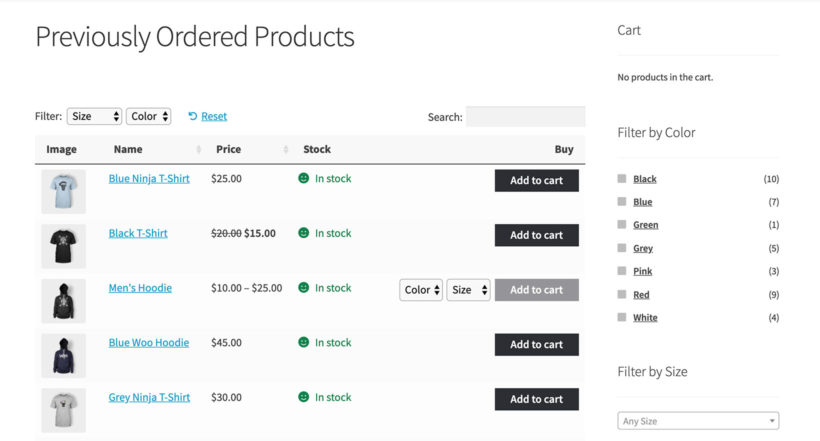The width and height of the screenshot is (820, 441).
Task: Click the Black color filter link
Action: pyautogui.click(x=645, y=179)
